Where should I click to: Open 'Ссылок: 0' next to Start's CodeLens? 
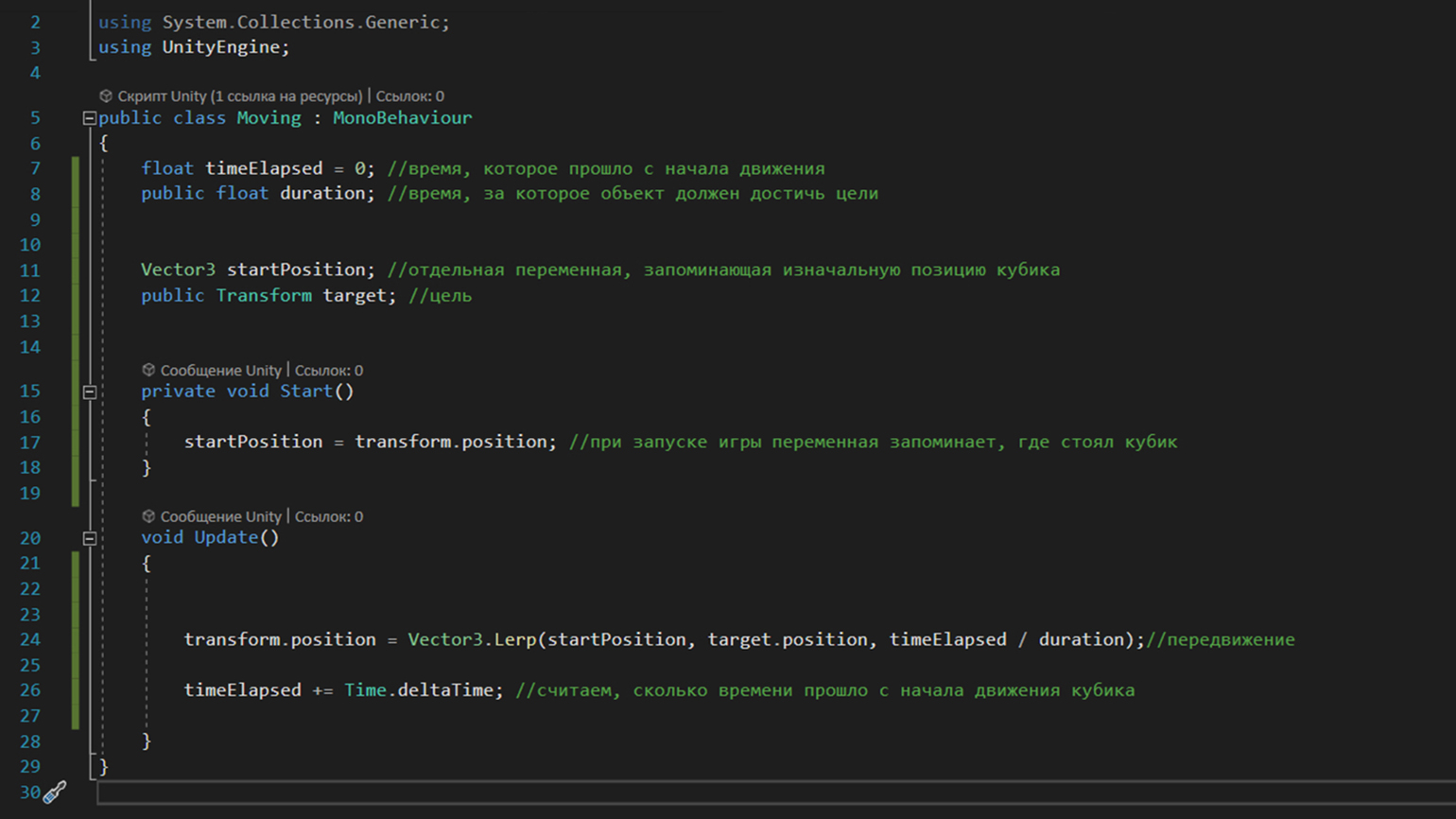(329, 371)
